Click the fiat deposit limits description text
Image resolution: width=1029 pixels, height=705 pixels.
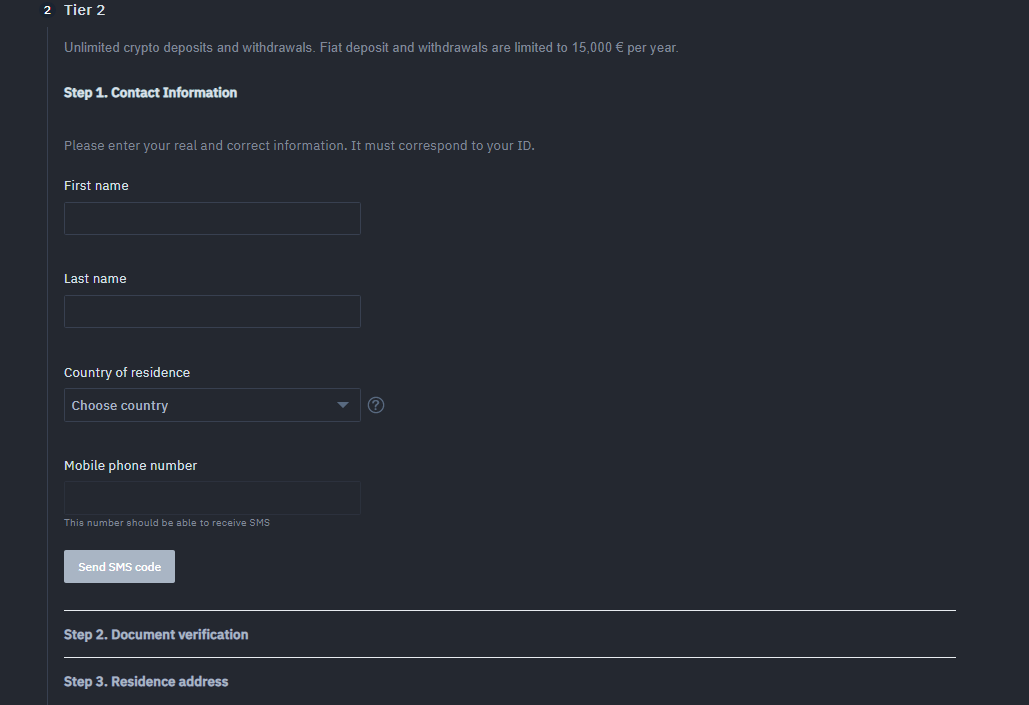[x=371, y=48]
